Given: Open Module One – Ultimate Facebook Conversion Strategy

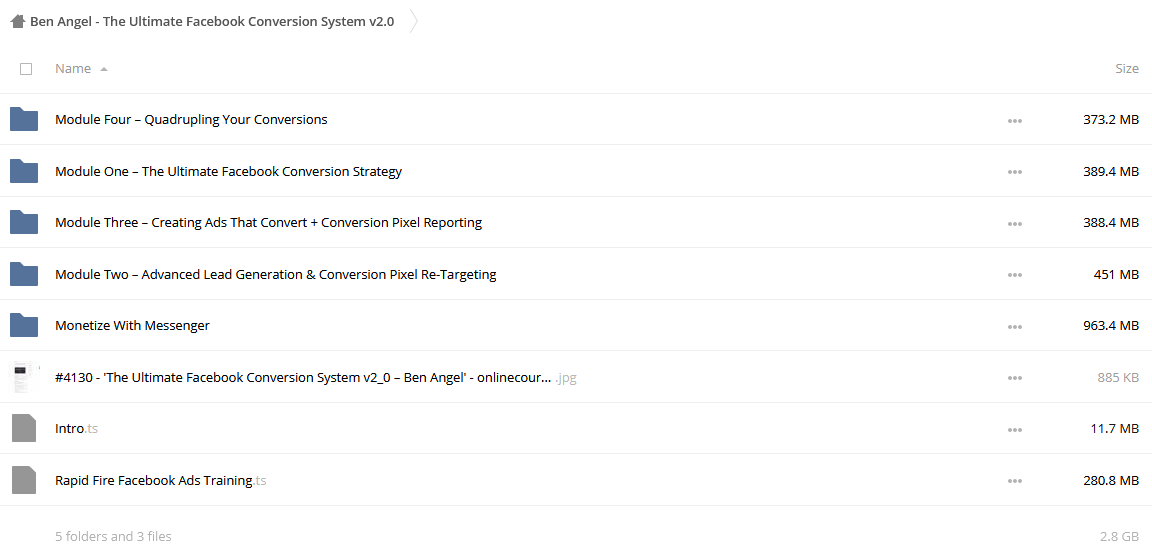Looking at the screenshot, I should coord(228,171).
